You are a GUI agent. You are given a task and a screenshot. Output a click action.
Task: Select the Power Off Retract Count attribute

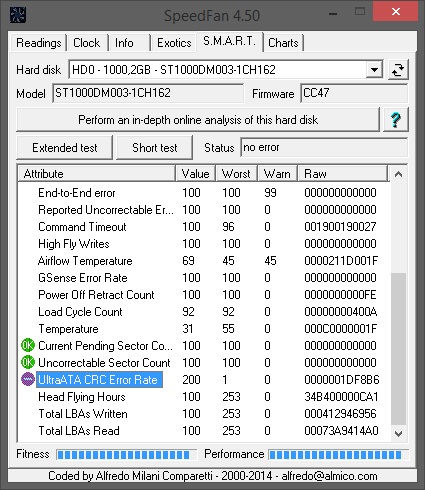pyautogui.click(x=96, y=295)
